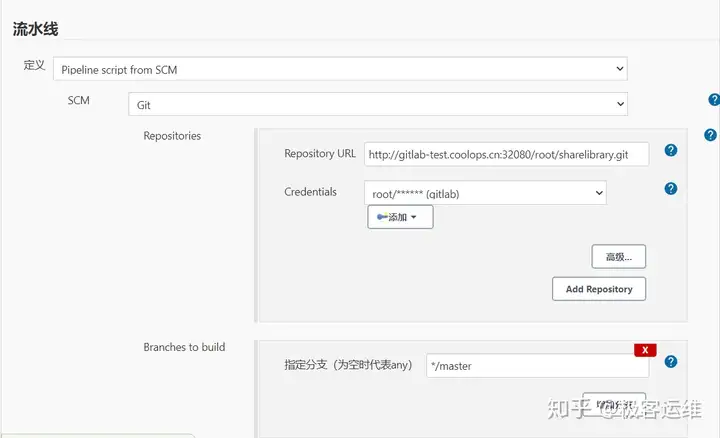
Task: Show help for Repository URL
Action: click(670, 150)
